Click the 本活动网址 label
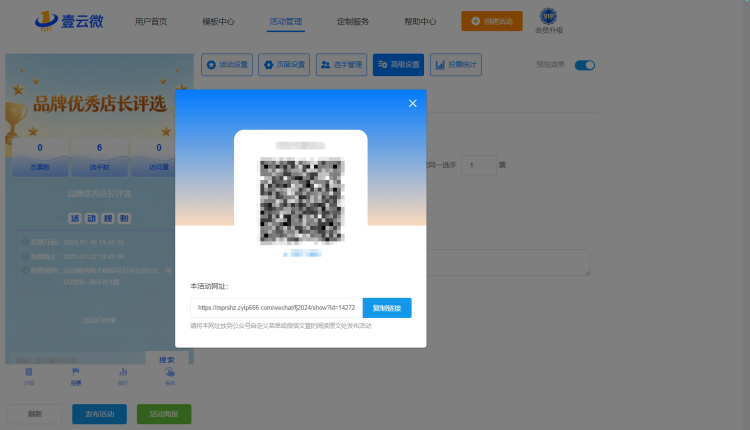 click(209, 286)
